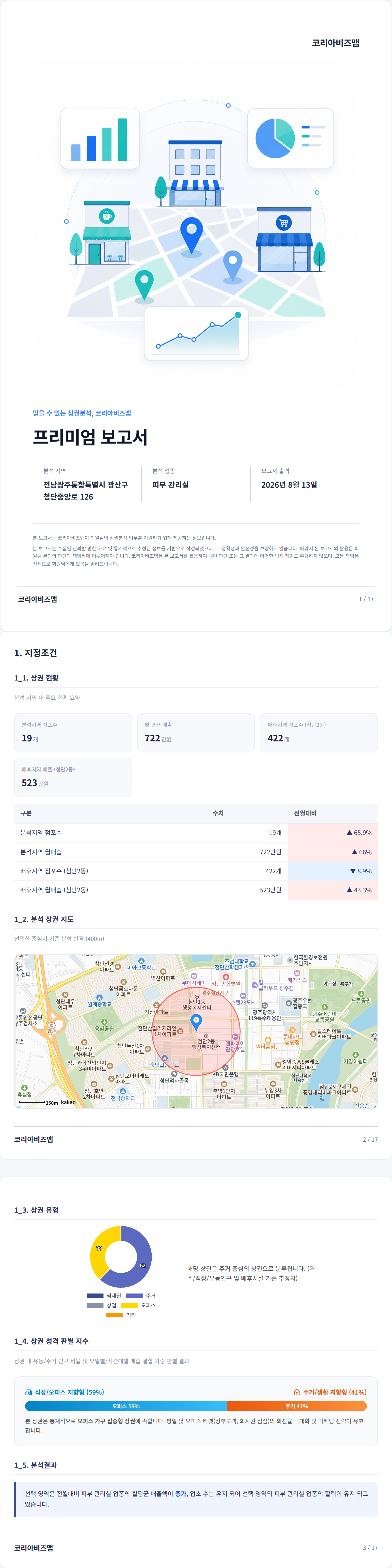Click the 43.3% change cell
Image resolution: width=392 pixels, height=1568 pixels.
click(333, 890)
